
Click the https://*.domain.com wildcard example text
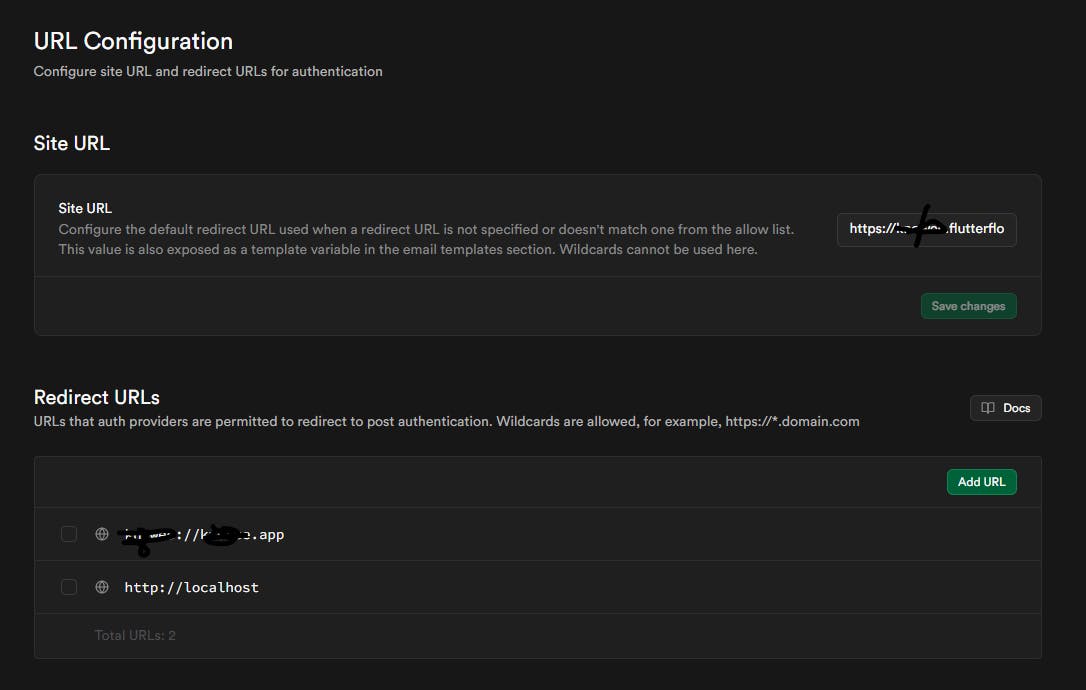(x=790, y=421)
